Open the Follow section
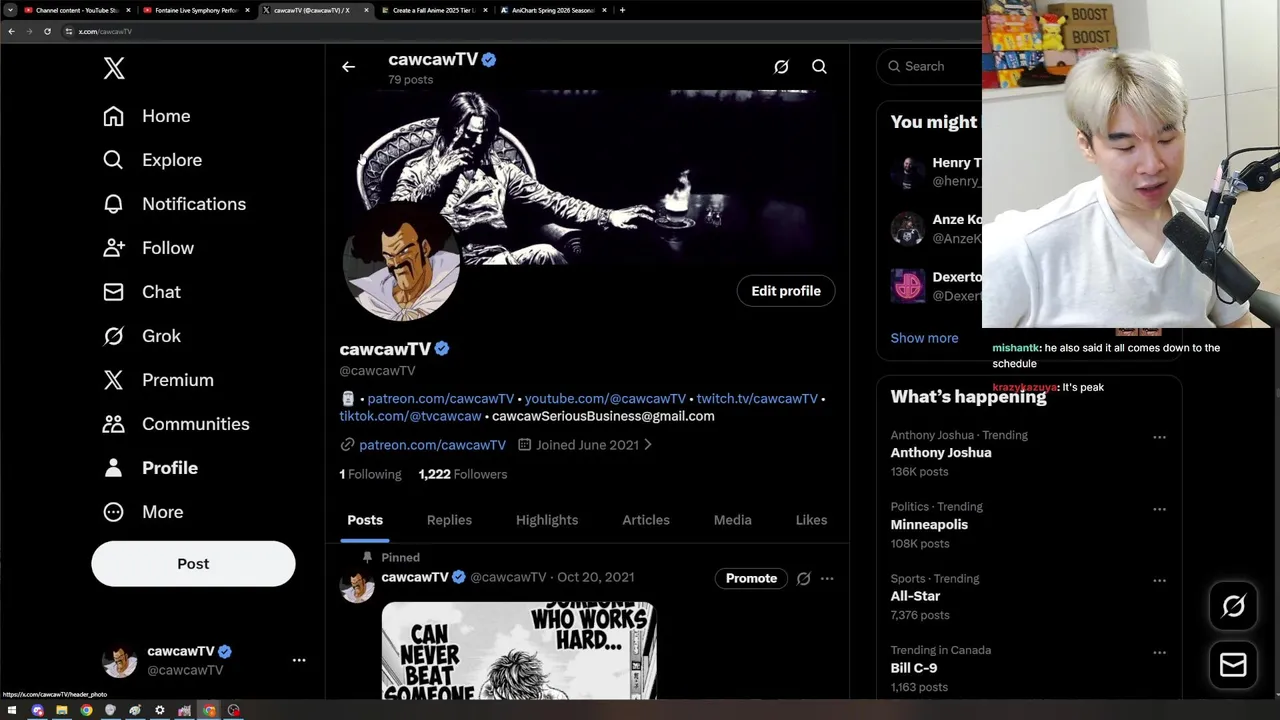The width and height of the screenshot is (1280, 720). [x=148, y=248]
